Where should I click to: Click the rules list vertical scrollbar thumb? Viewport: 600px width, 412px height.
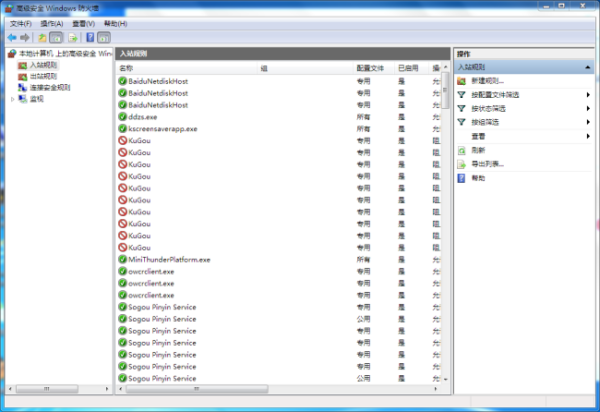[445, 90]
